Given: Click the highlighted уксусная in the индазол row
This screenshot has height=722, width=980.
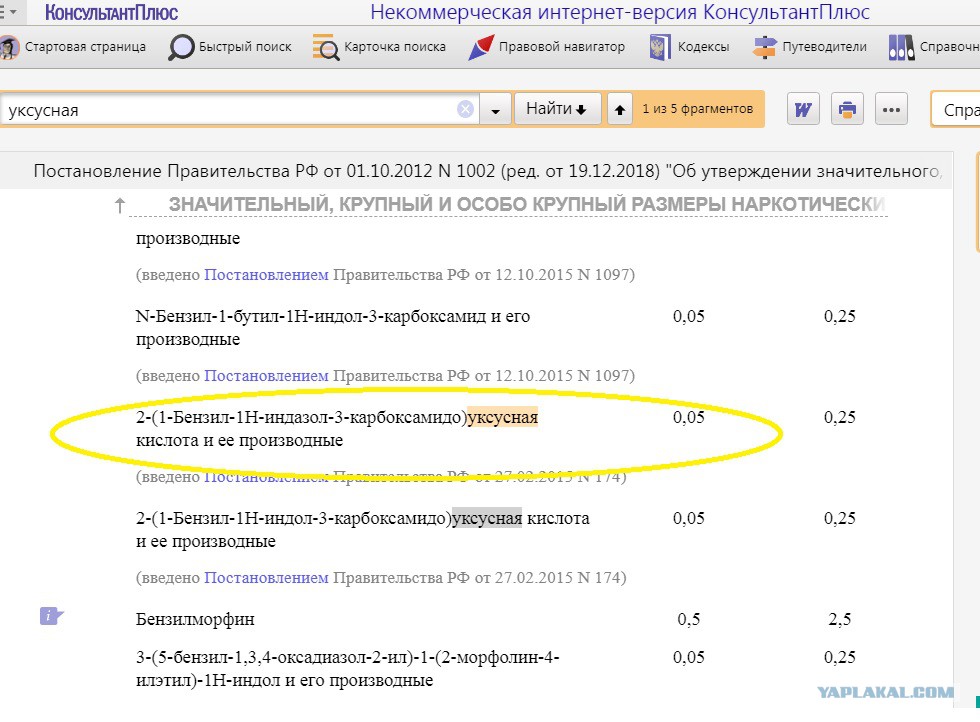Looking at the screenshot, I should [502, 418].
